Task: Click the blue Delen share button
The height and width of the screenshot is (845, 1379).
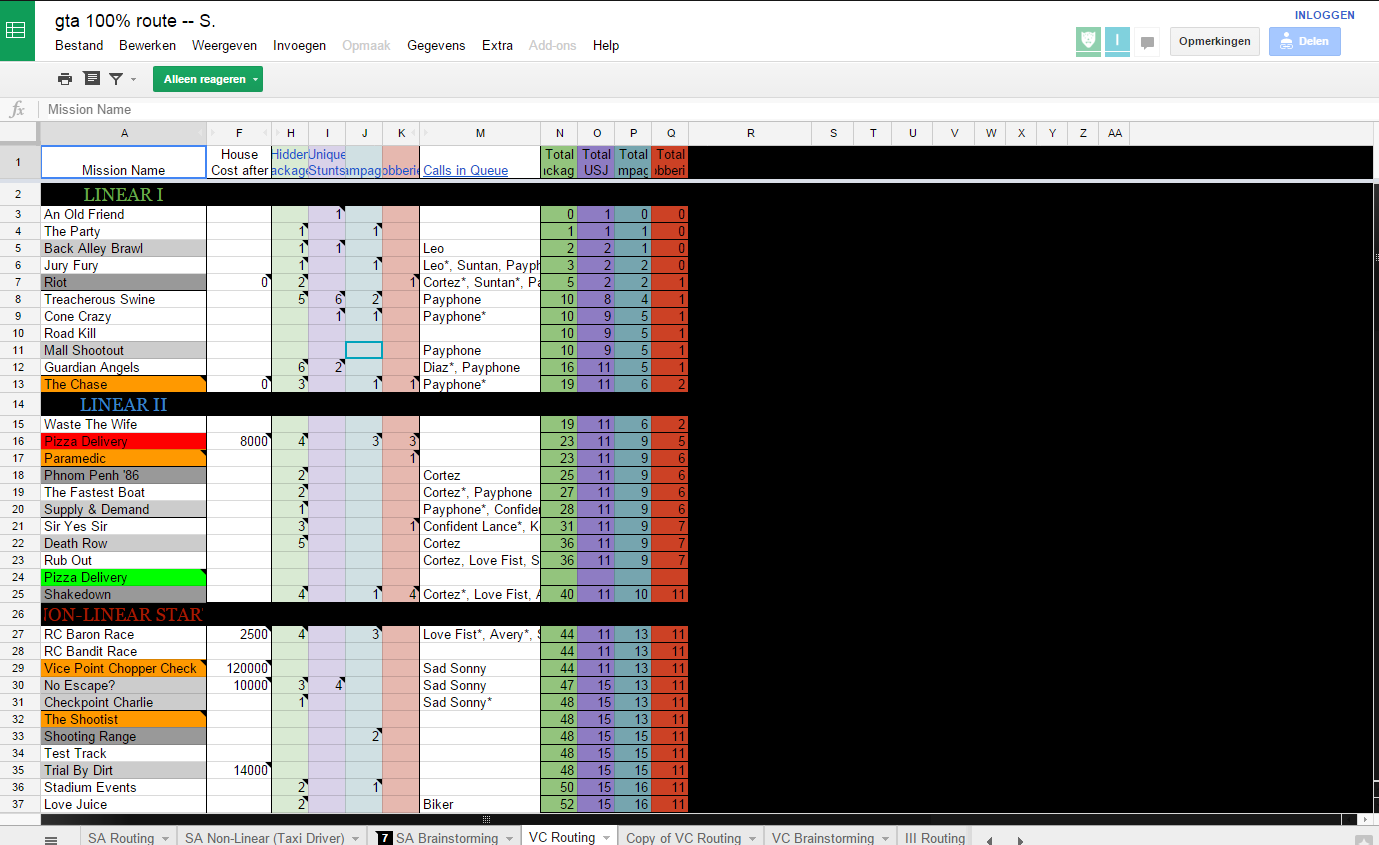Action: coord(1305,41)
